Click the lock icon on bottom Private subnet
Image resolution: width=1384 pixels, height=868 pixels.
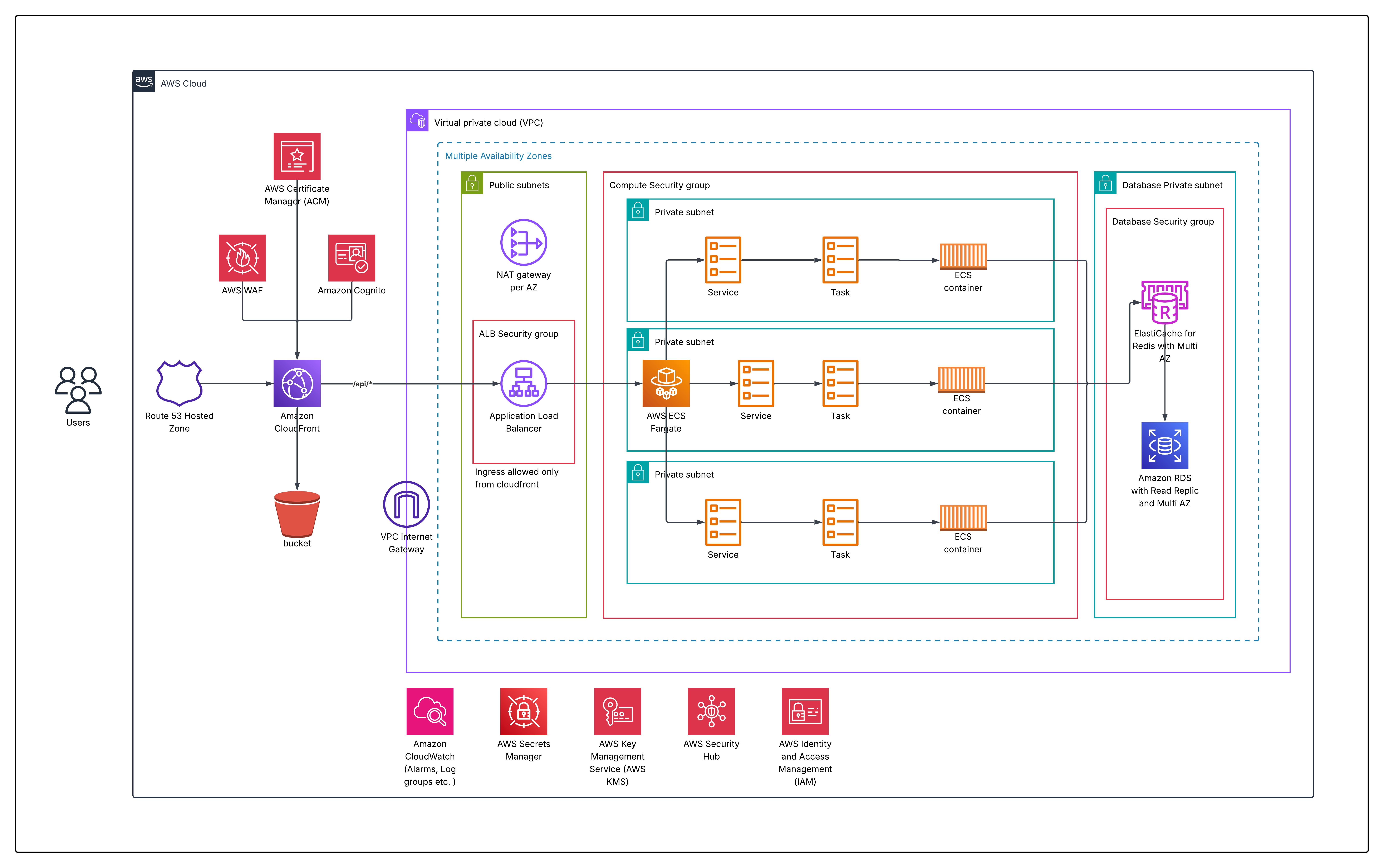coord(638,472)
